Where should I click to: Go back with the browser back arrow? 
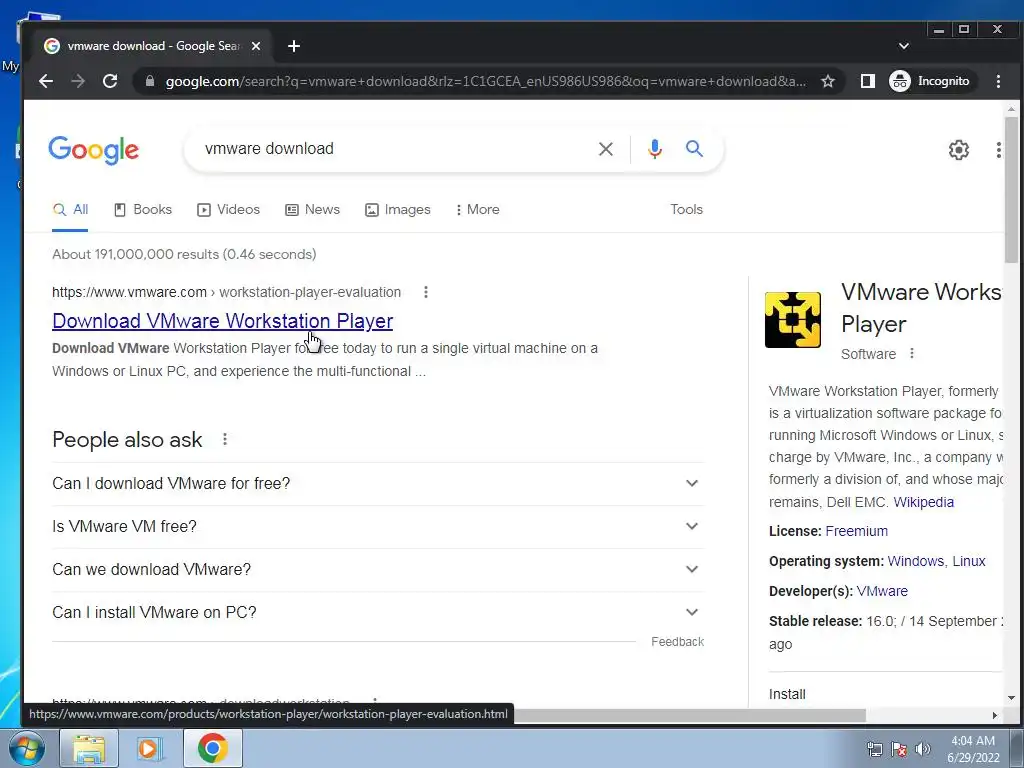(46, 81)
